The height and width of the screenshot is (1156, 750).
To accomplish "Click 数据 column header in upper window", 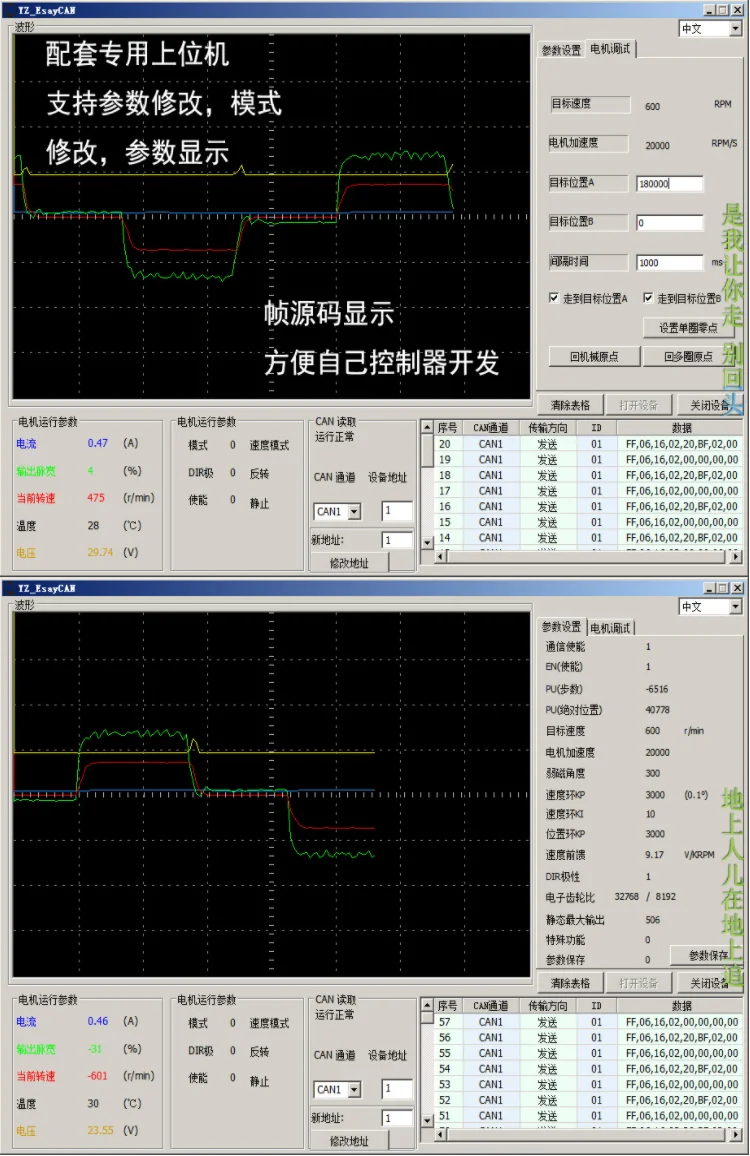I will [x=681, y=428].
